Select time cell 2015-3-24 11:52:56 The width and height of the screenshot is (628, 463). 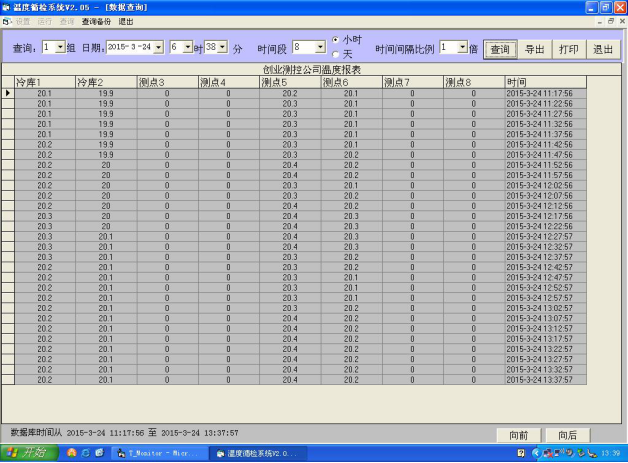(x=545, y=165)
